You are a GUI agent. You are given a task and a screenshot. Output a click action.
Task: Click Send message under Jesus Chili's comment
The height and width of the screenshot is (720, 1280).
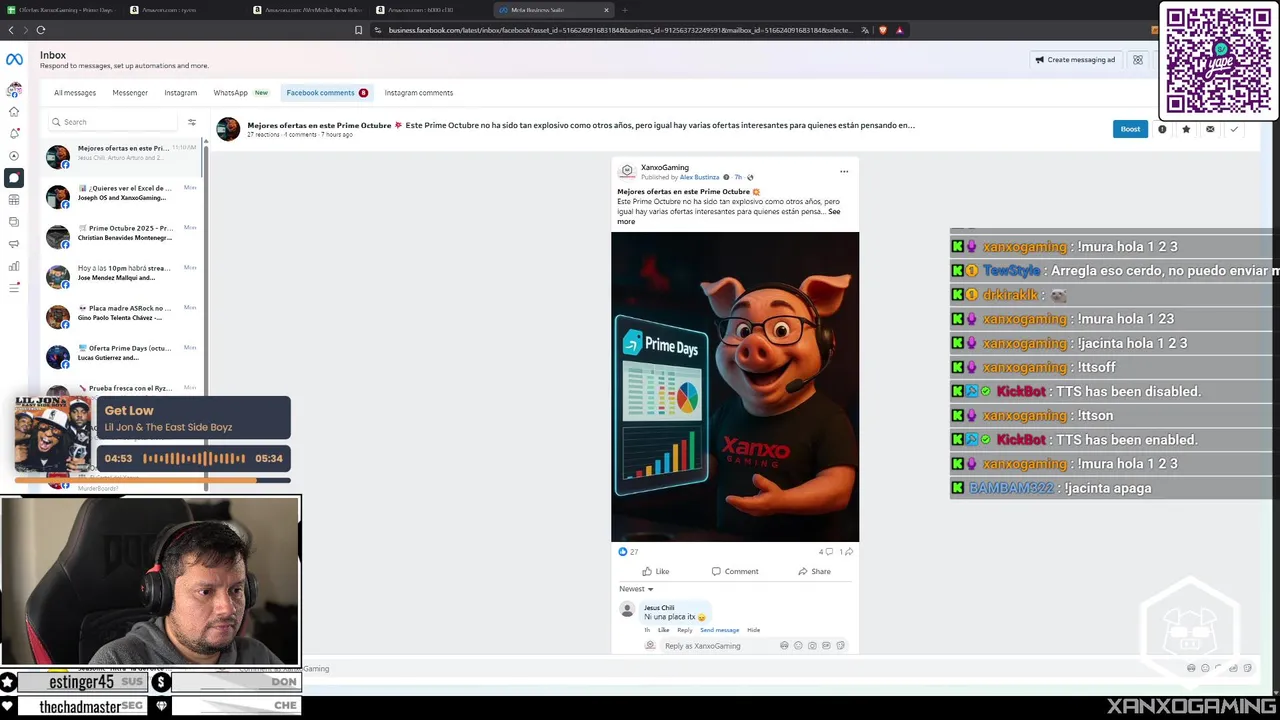[x=719, y=630]
